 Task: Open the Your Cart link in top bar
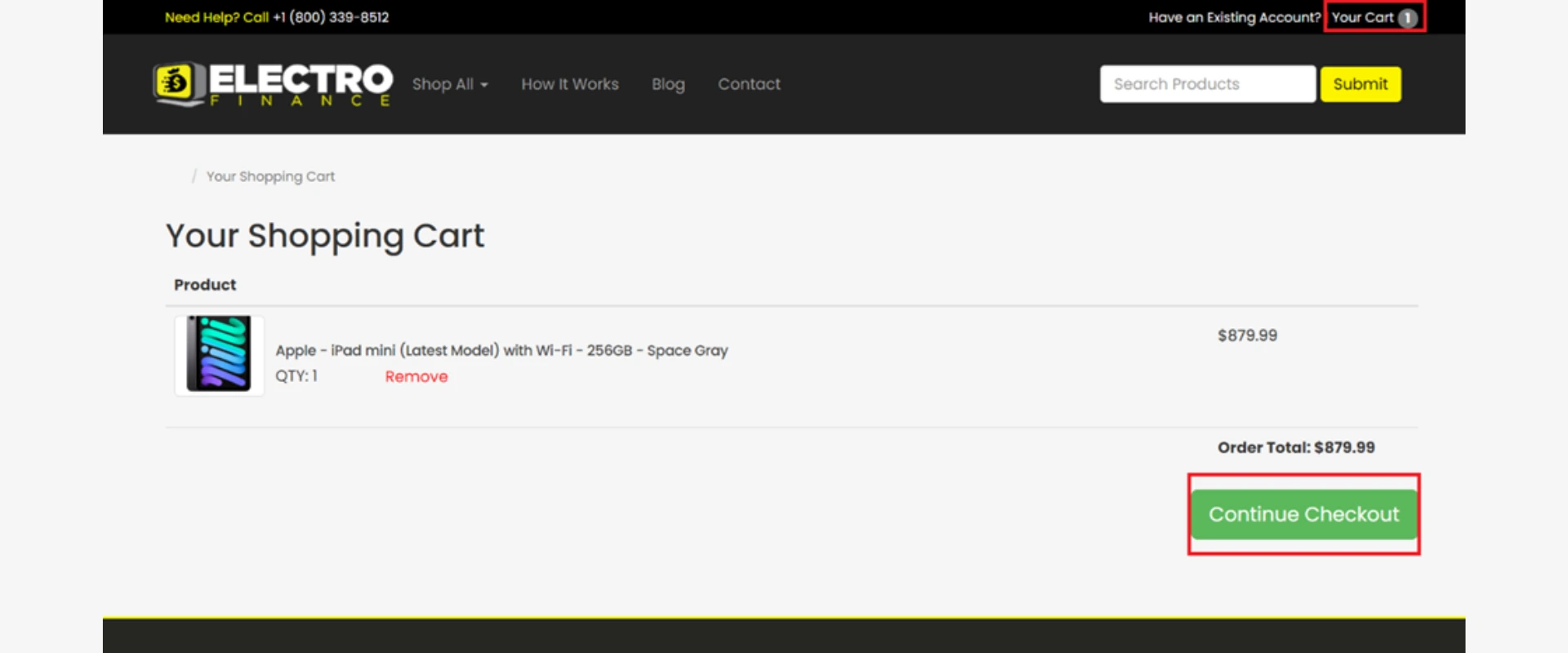[x=1362, y=17]
